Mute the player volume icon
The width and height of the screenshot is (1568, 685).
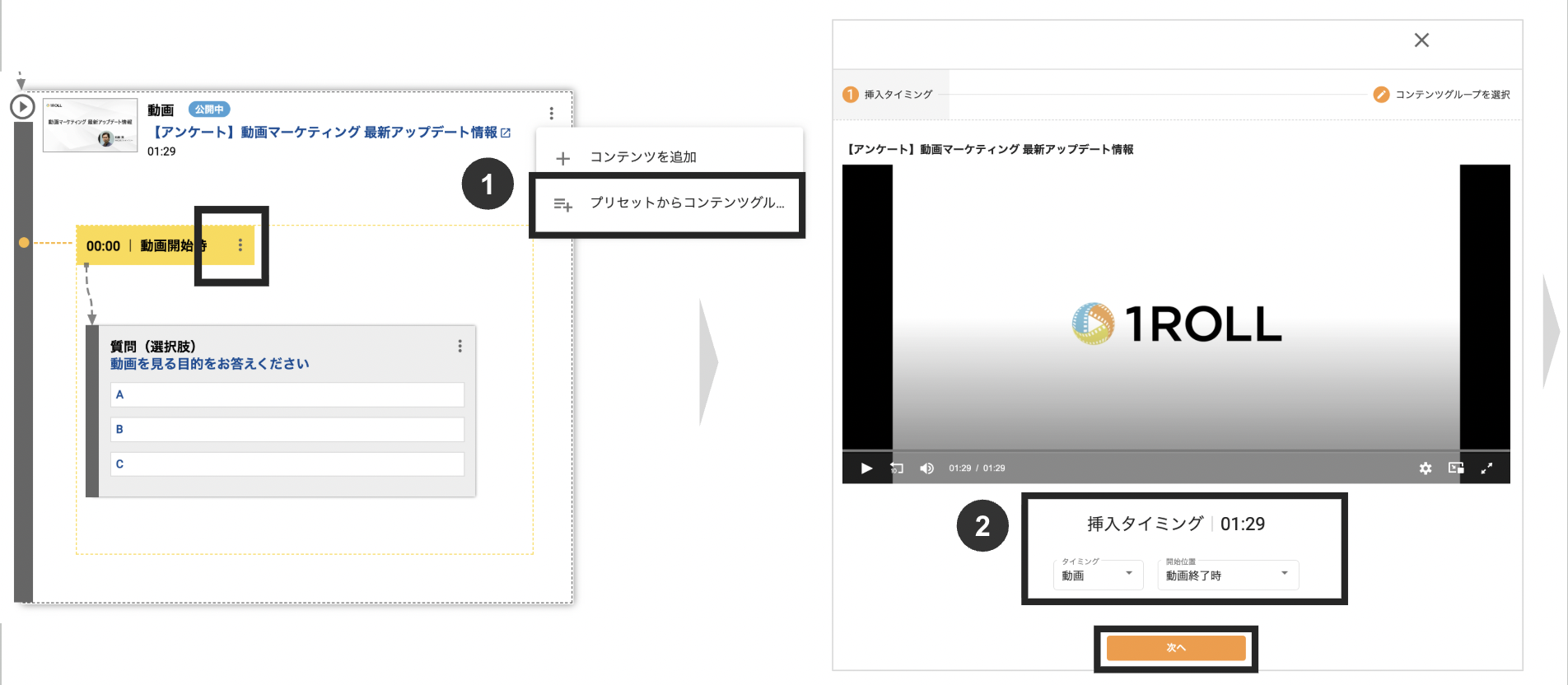(x=926, y=468)
